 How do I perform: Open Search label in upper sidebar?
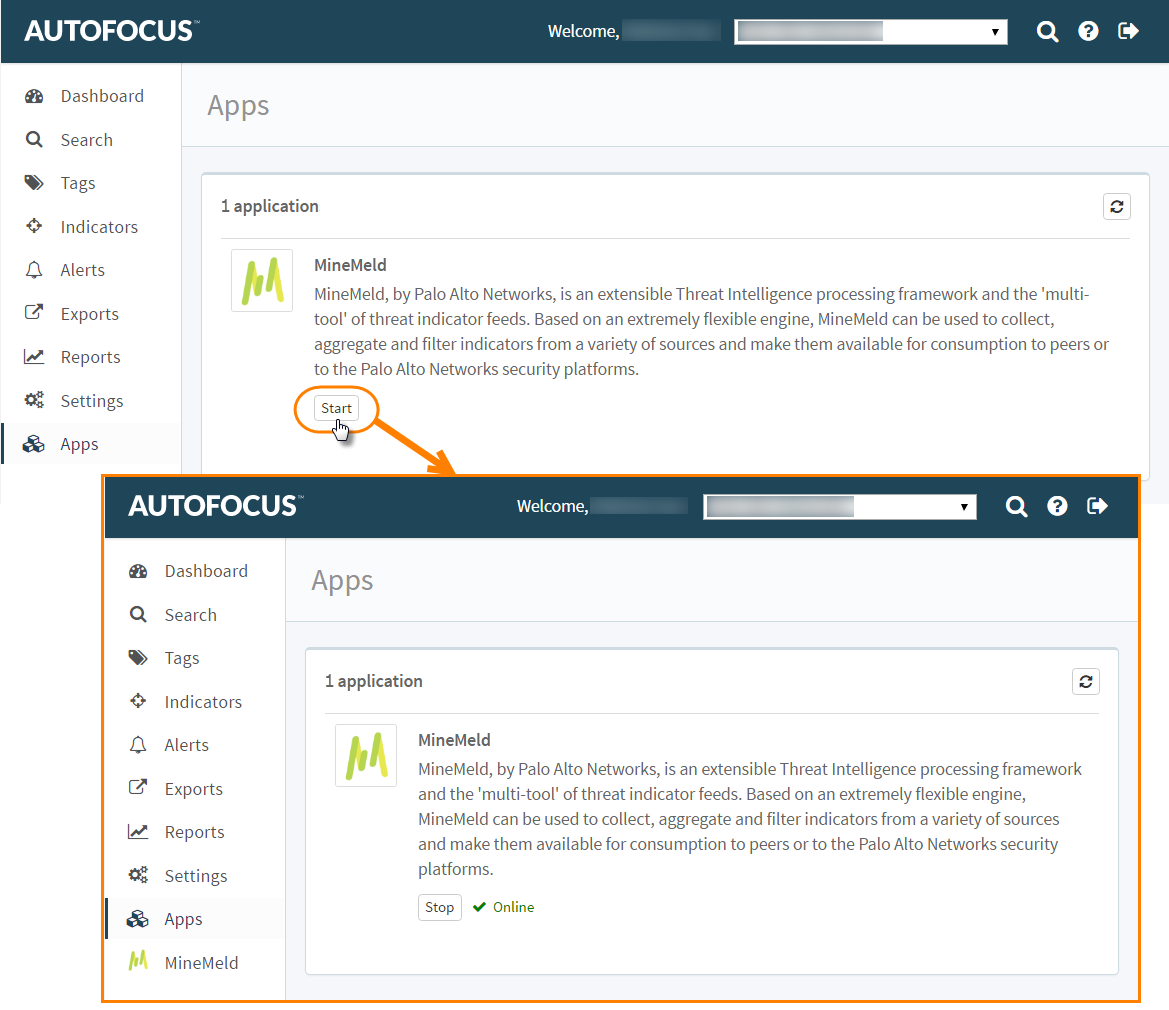tap(86, 140)
